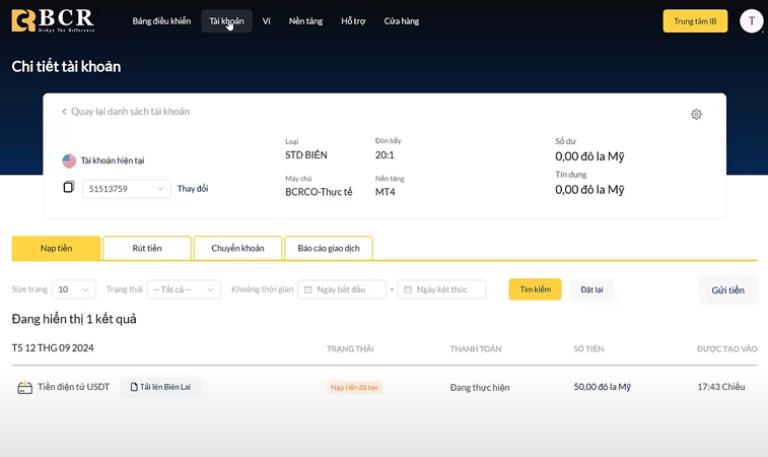
Task: Open the Báo cáo giao dịch tab
Action: pos(328,248)
